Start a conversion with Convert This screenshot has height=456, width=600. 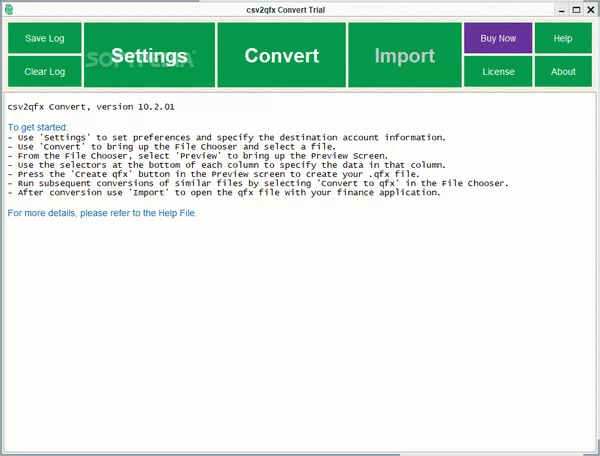point(282,55)
